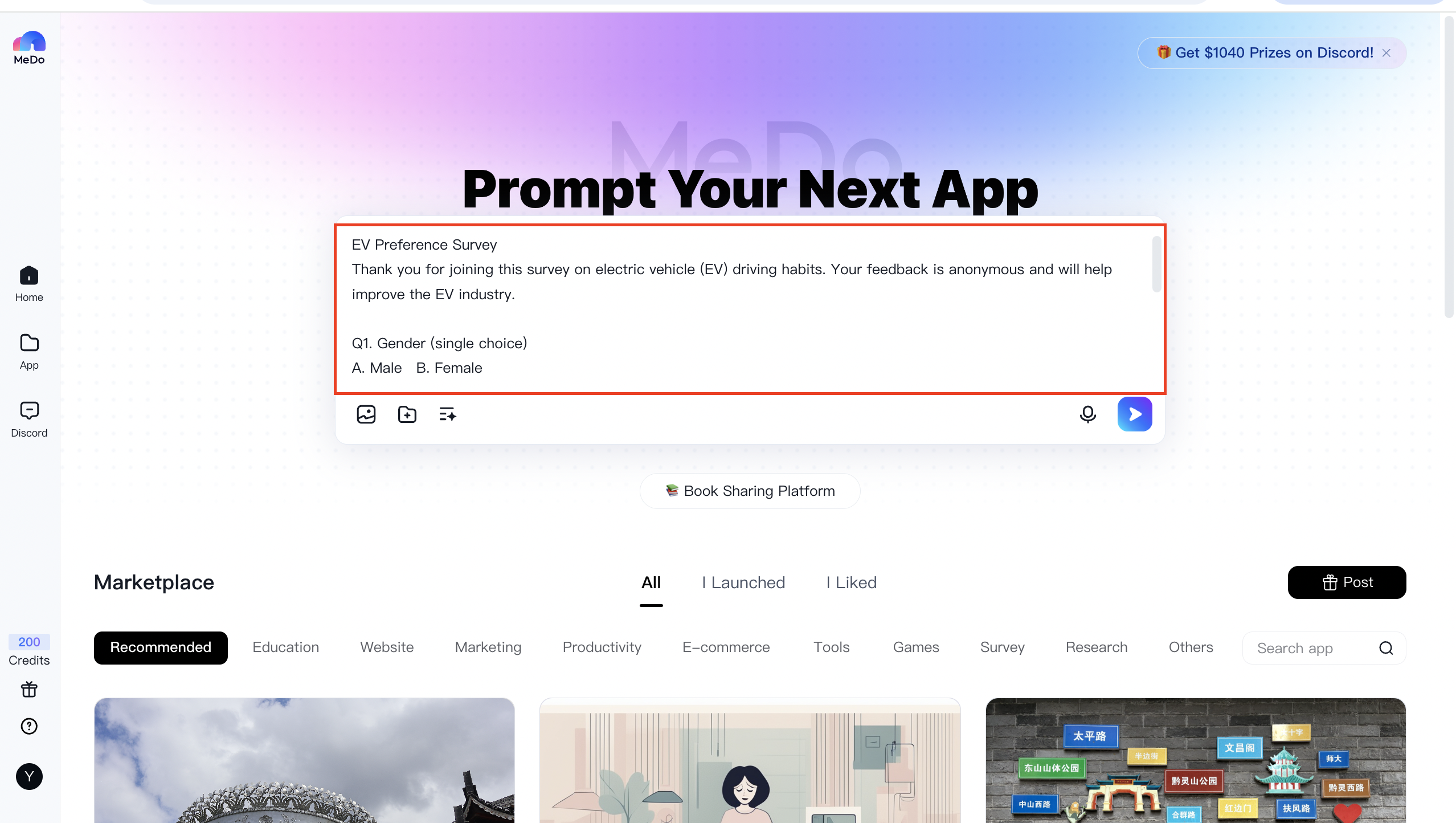This screenshot has width=1456, height=823.
Task: Choose the Book Sharing Platform suggestion
Action: pos(750,491)
